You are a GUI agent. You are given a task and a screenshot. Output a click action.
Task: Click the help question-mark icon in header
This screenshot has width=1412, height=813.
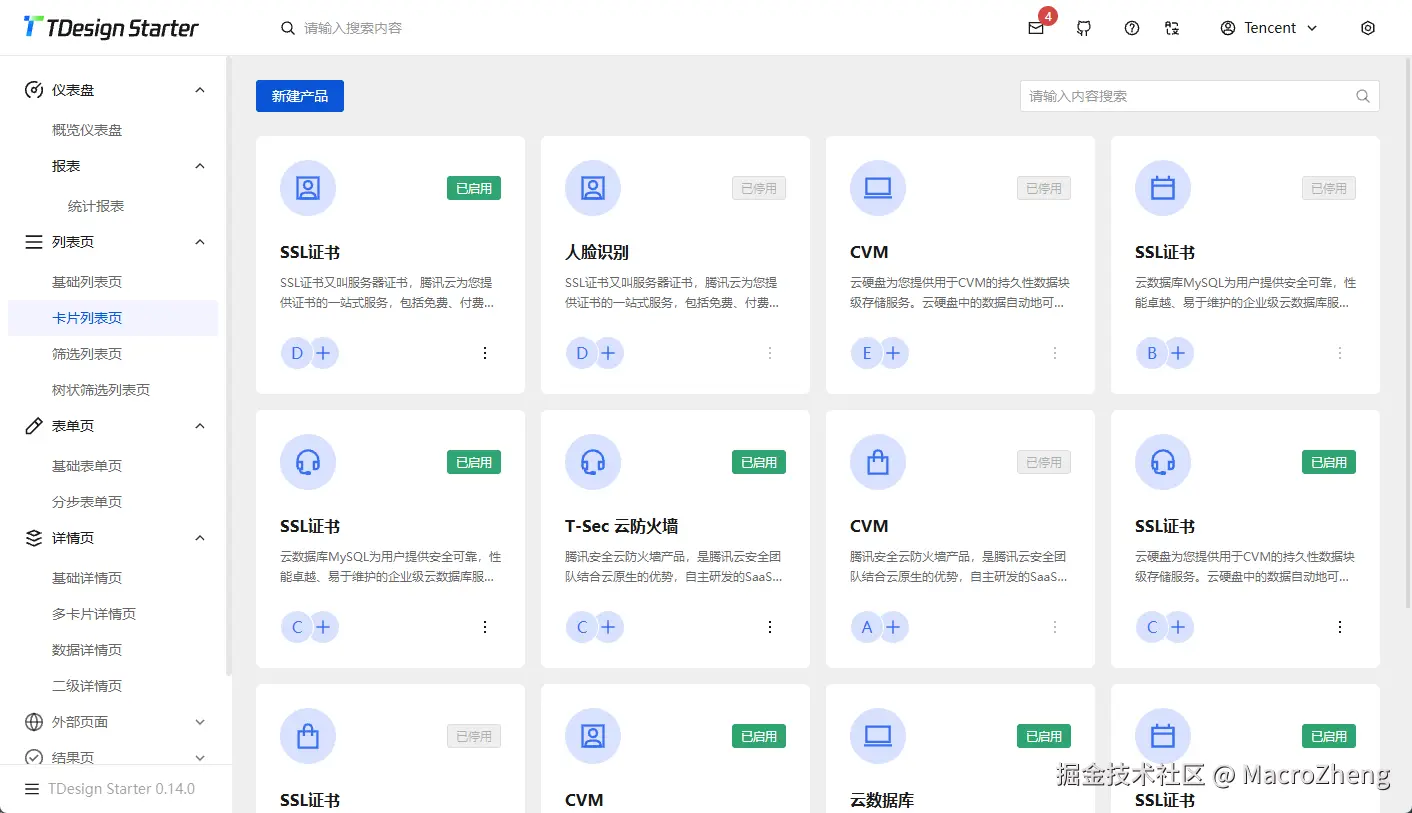(1132, 28)
